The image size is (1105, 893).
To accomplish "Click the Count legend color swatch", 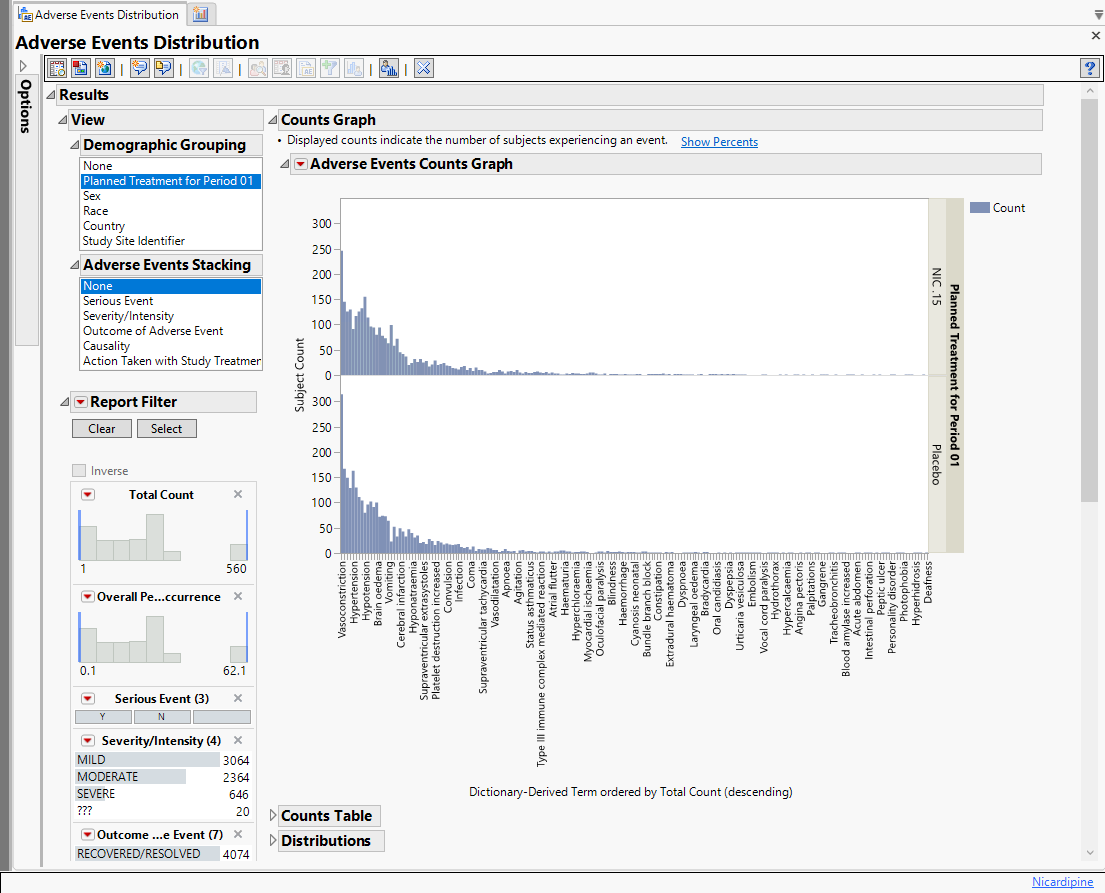I will click(x=979, y=208).
